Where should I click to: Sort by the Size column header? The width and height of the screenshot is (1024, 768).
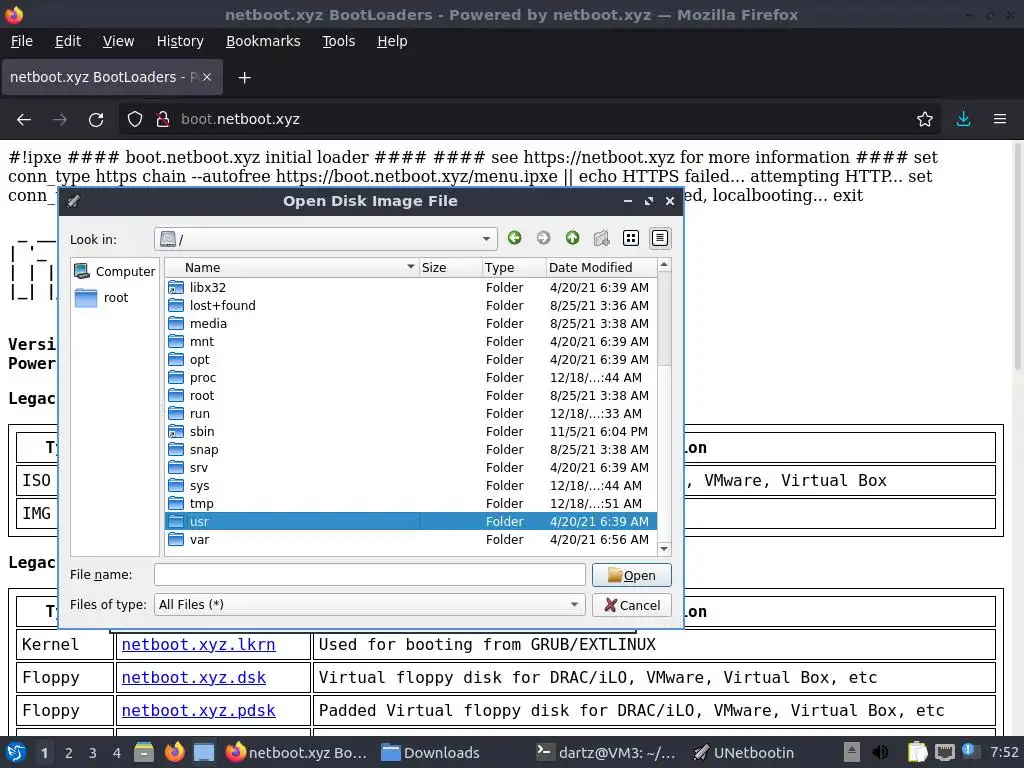coord(449,267)
